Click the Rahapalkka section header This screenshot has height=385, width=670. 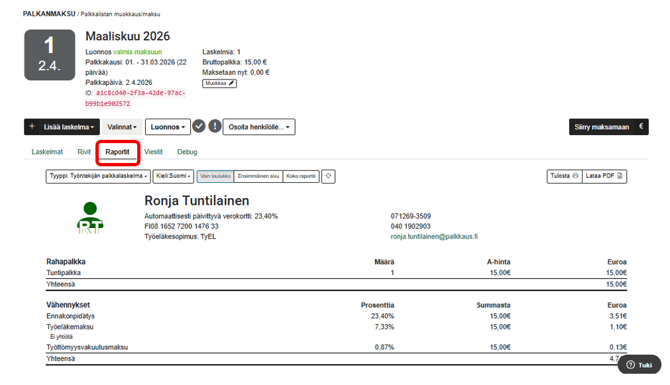pos(66,262)
